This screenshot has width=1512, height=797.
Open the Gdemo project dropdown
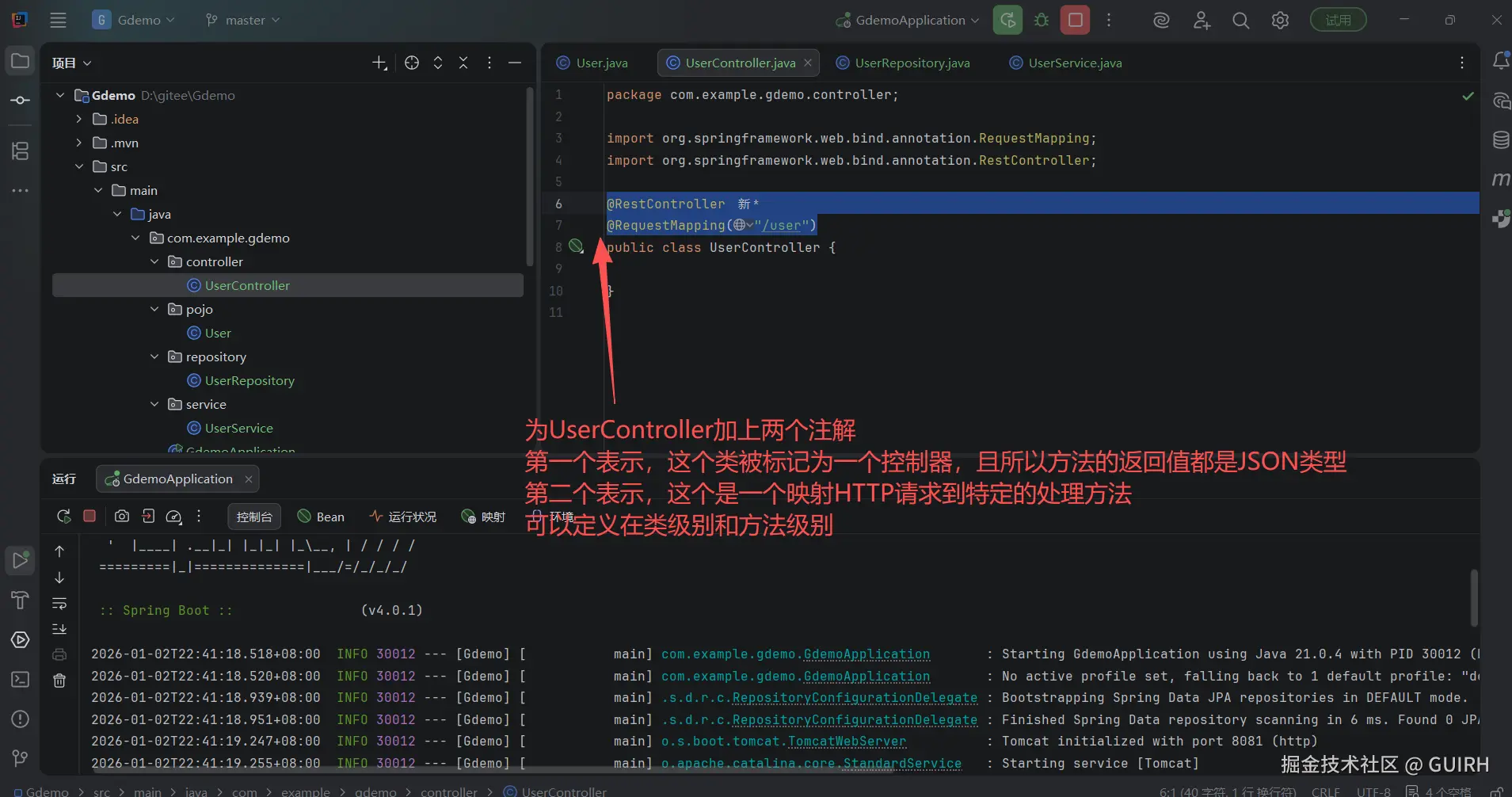point(133,20)
